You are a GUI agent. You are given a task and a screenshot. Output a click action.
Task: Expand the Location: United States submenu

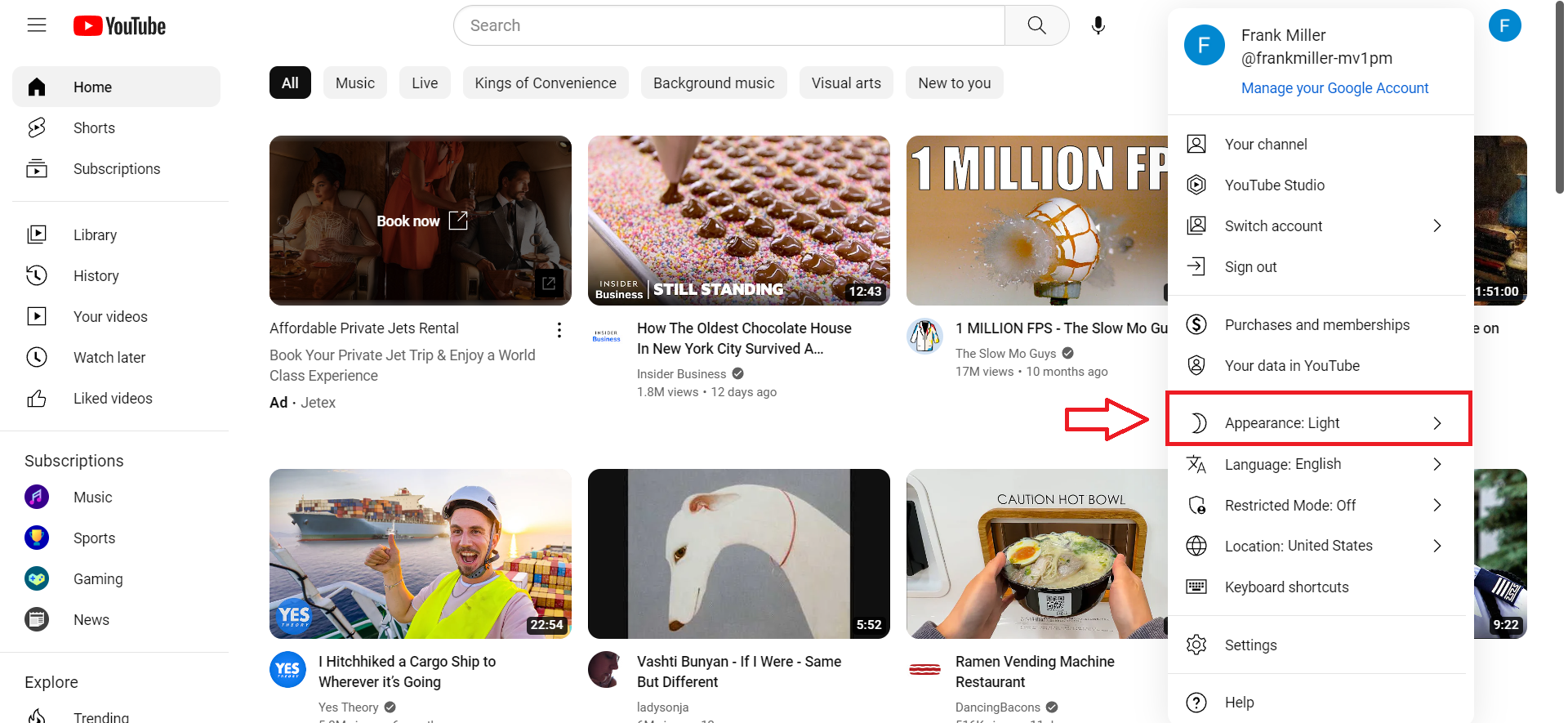tap(1321, 546)
